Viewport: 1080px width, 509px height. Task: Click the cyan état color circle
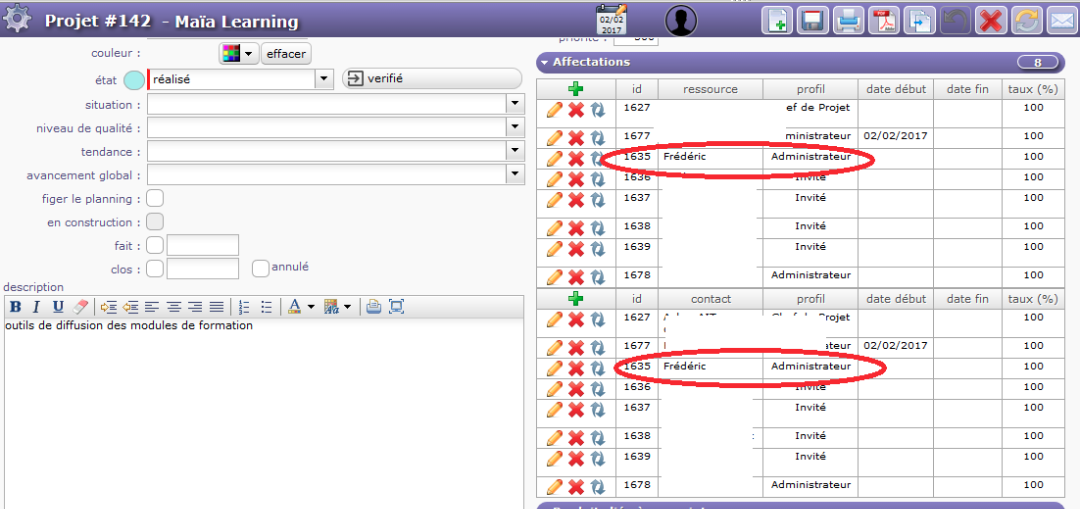134,80
